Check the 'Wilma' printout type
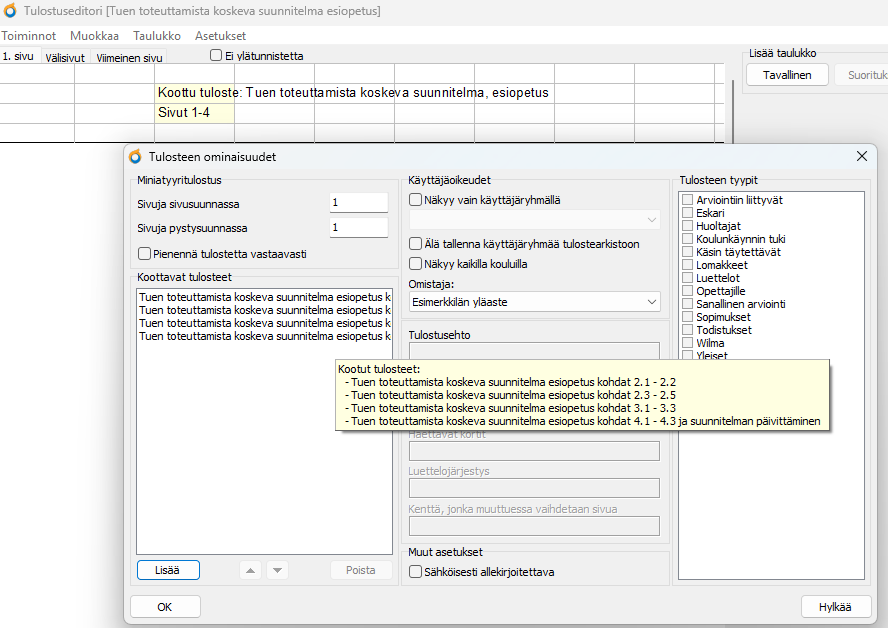The height and width of the screenshot is (628, 888). click(x=687, y=343)
